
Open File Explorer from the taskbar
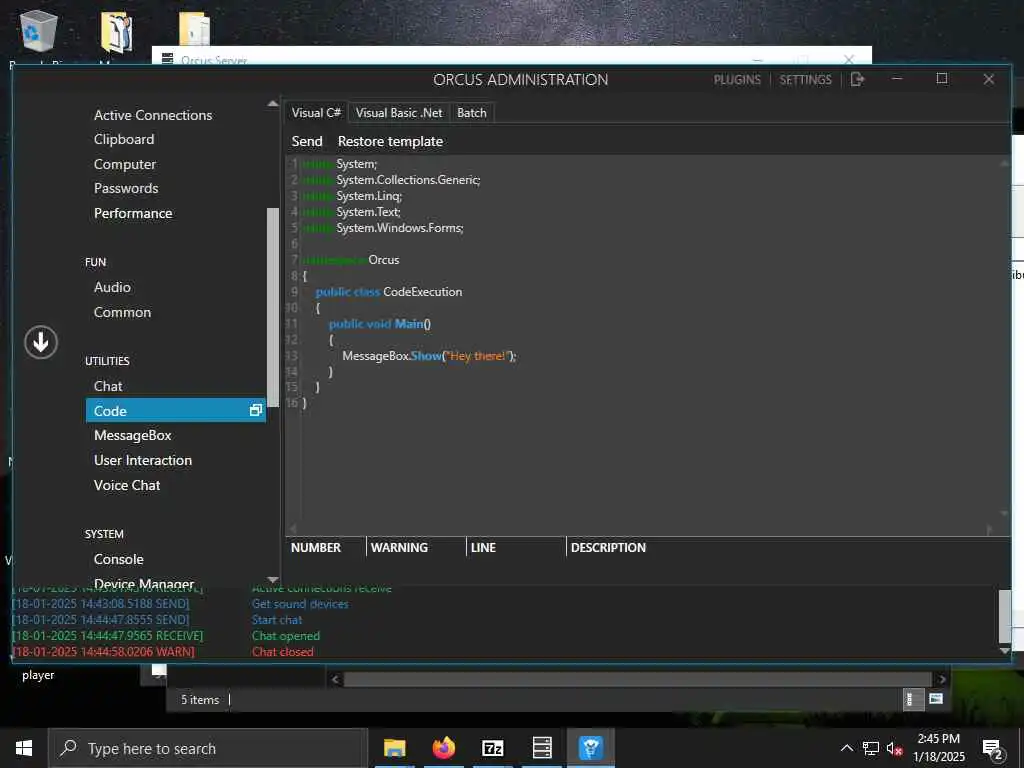[394, 748]
